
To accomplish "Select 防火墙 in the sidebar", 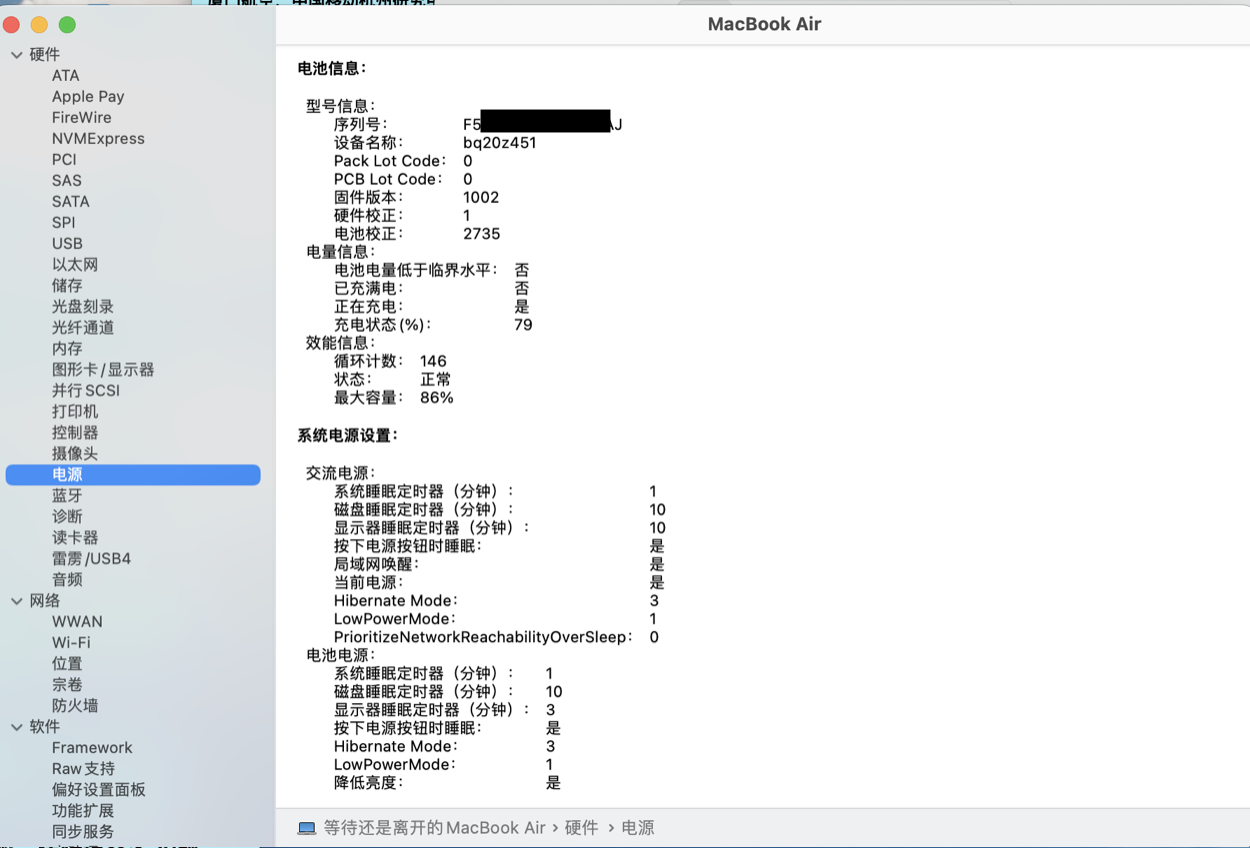I will (75, 706).
